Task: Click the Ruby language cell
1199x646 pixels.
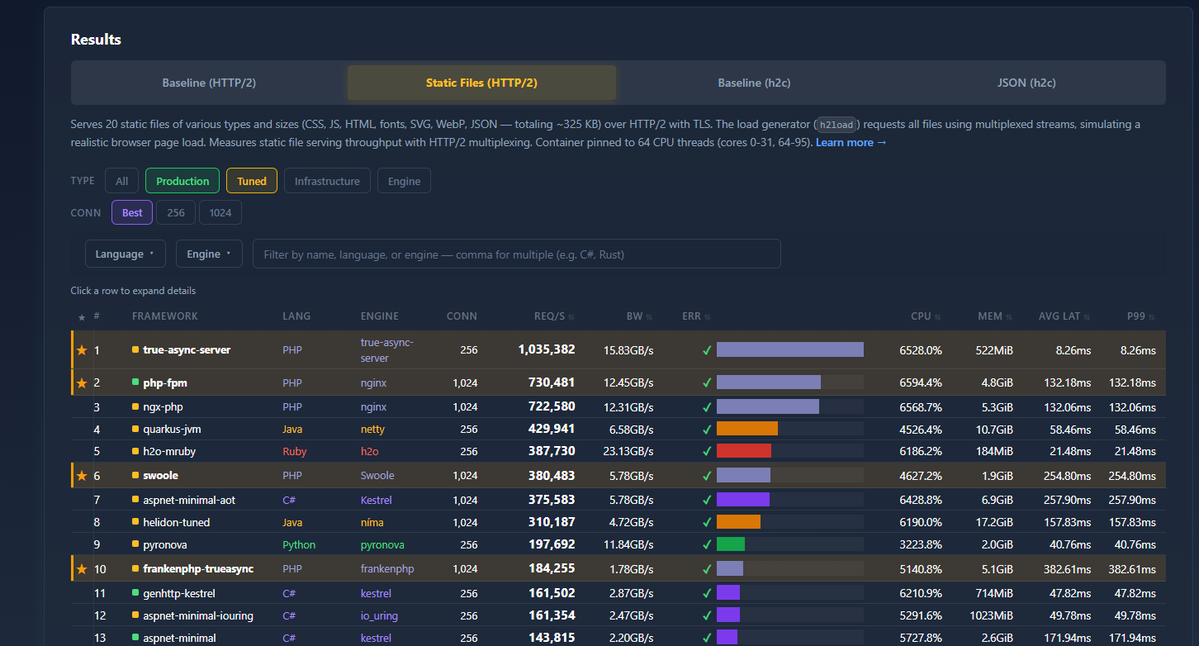Action: click(x=294, y=452)
